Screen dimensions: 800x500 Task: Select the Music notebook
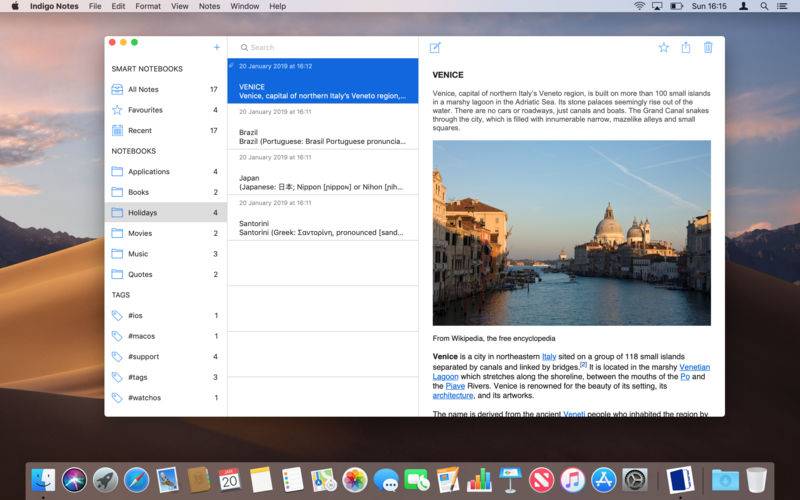click(165, 254)
